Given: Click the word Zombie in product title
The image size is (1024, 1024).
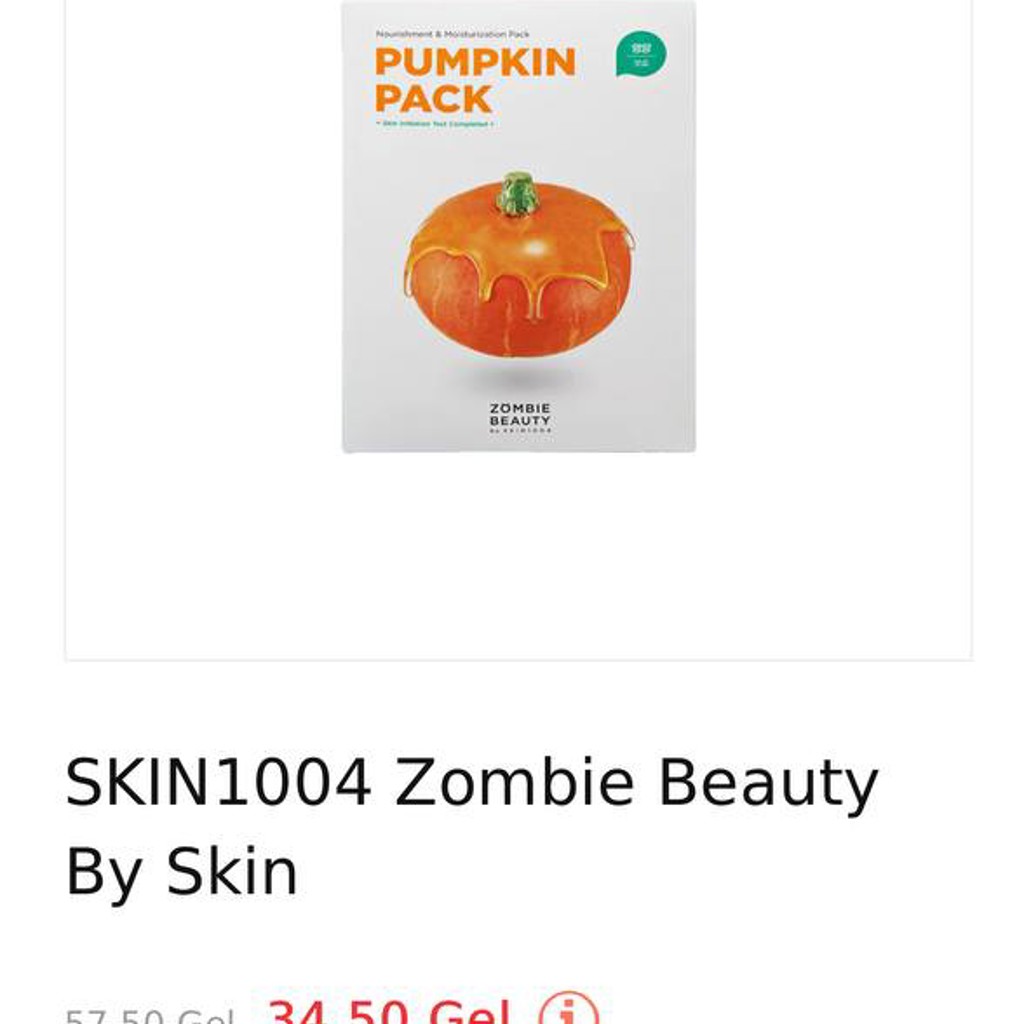Looking at the screenshot, I should click(x=515, y=782).
